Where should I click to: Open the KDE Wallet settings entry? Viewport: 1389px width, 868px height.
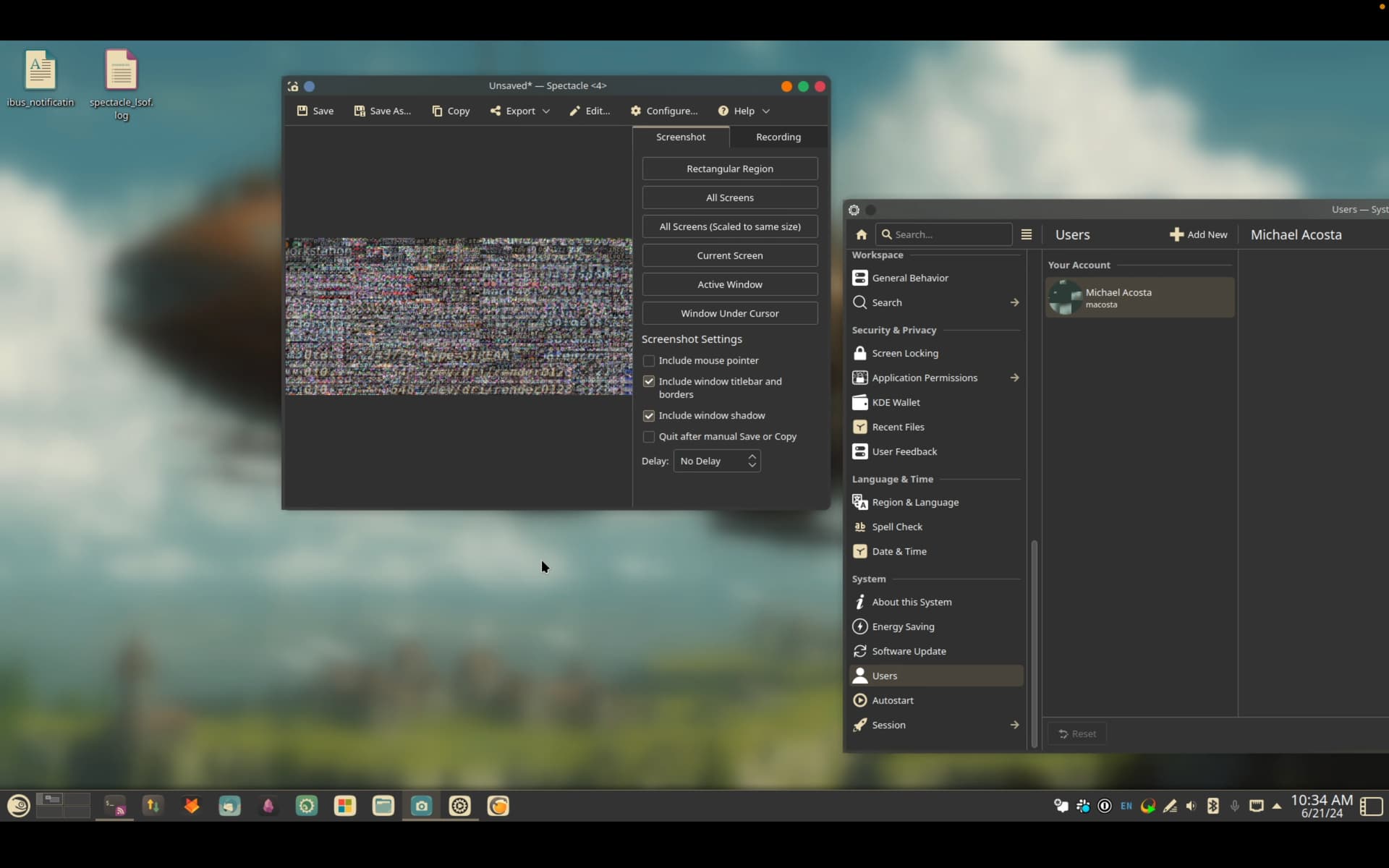click(x=896, y=402)
